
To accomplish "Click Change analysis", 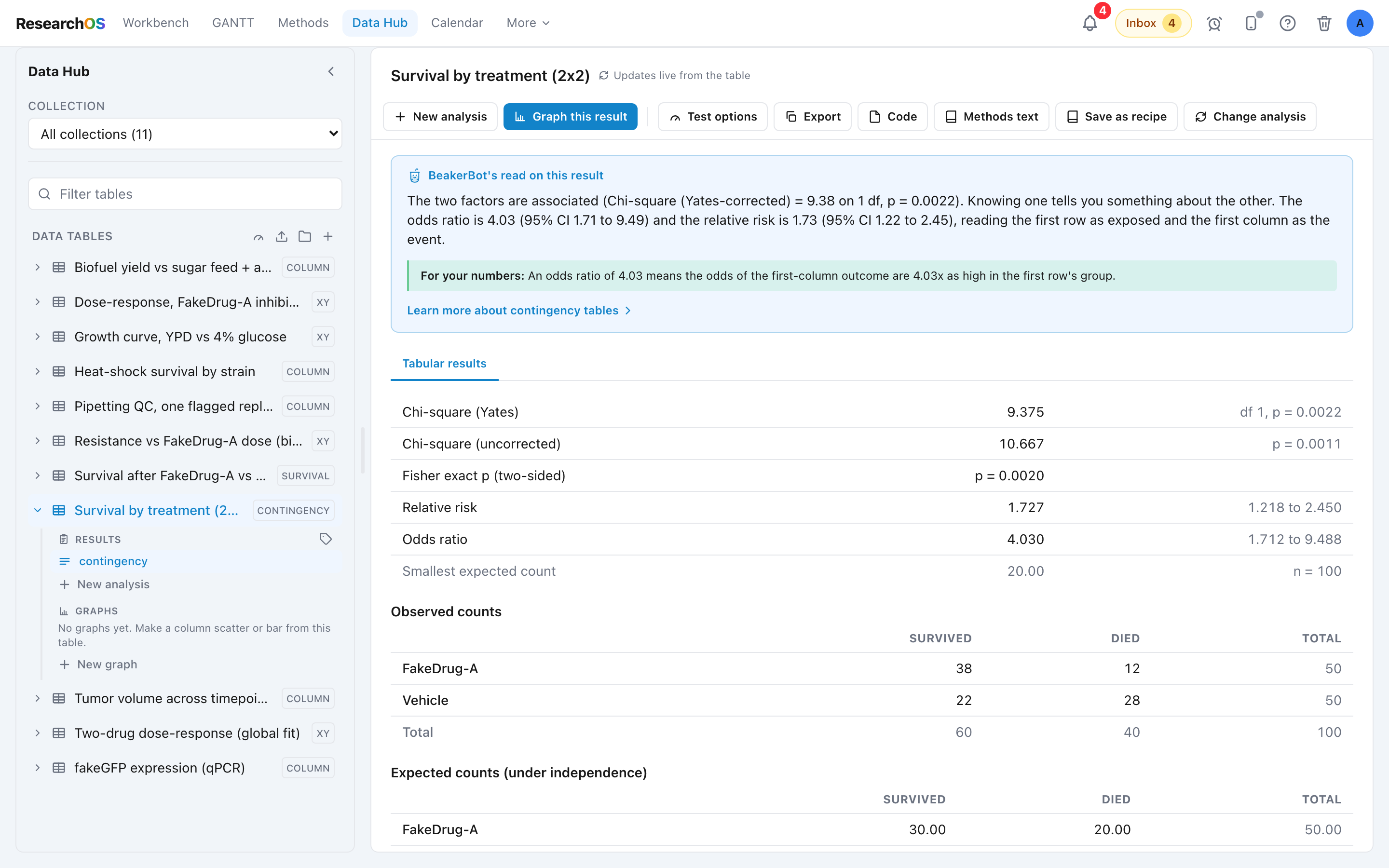I will 1250,117.
